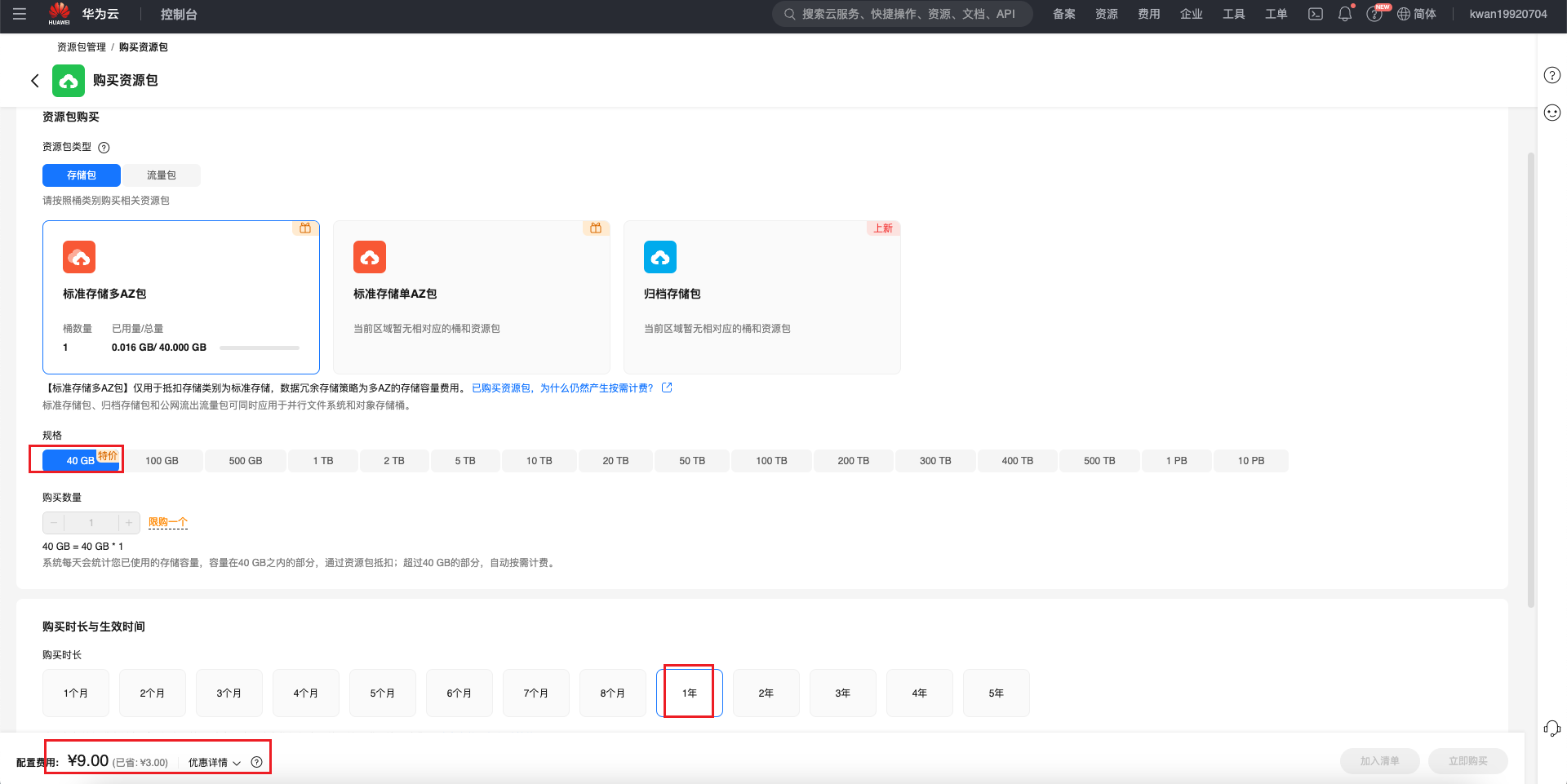1567x784 pixels.
Task: Click the back arrow beside 购买资源包
Action: [35, 80]
